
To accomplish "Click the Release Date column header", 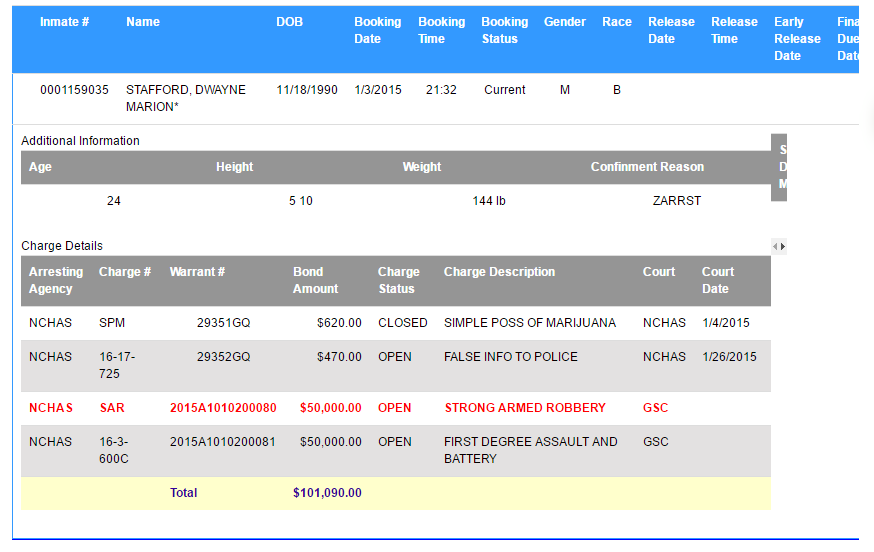I will click(671, 30).
